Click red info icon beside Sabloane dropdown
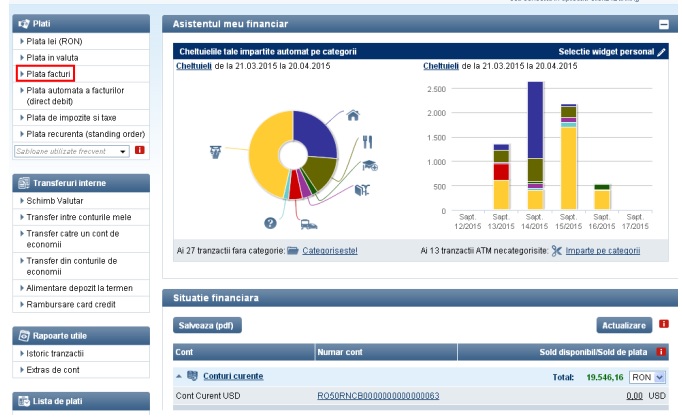Screen dimensions: 682x420 [140, 150]
